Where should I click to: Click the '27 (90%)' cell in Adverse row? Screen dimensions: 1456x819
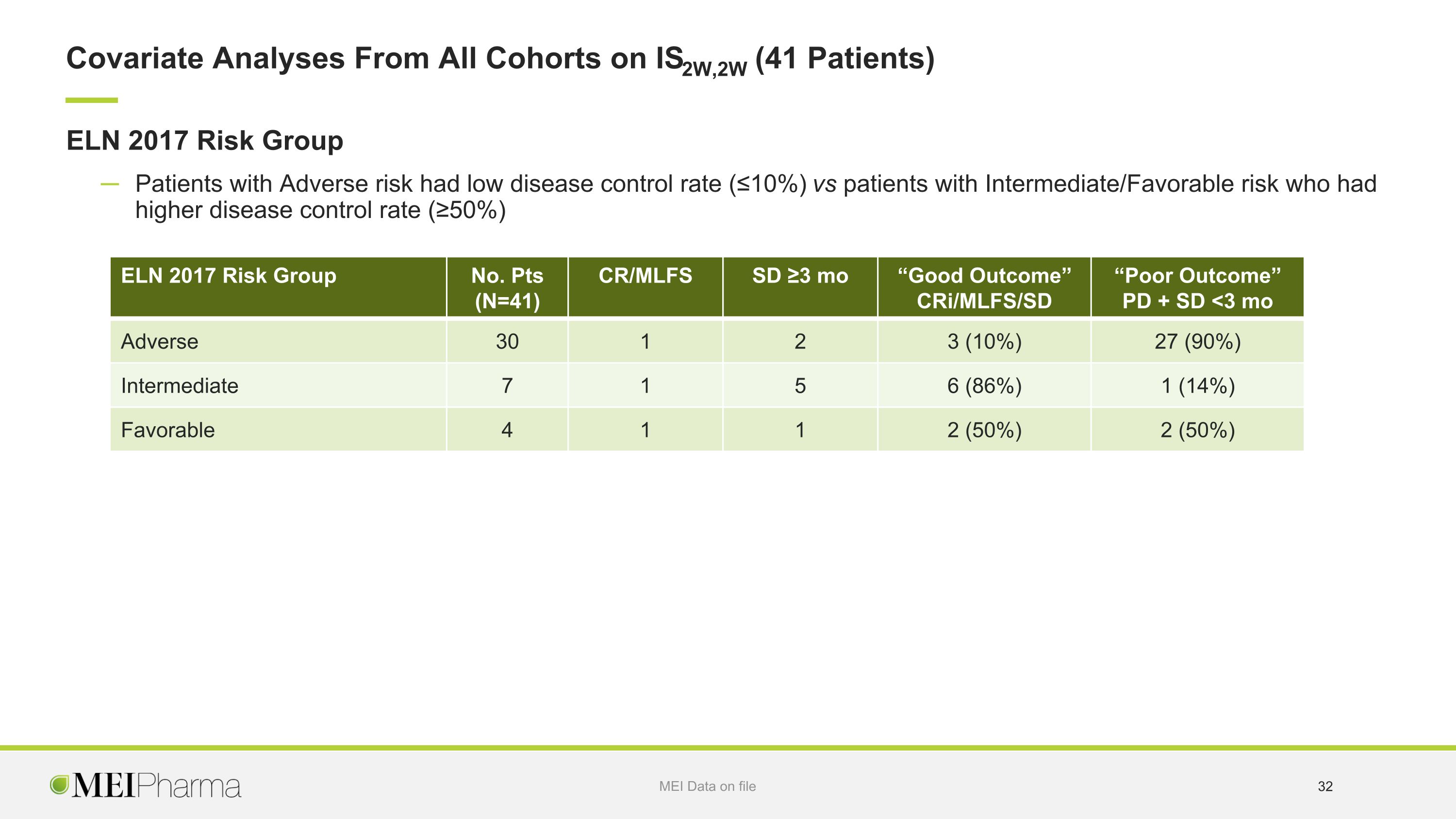[x=1197, y=341]
